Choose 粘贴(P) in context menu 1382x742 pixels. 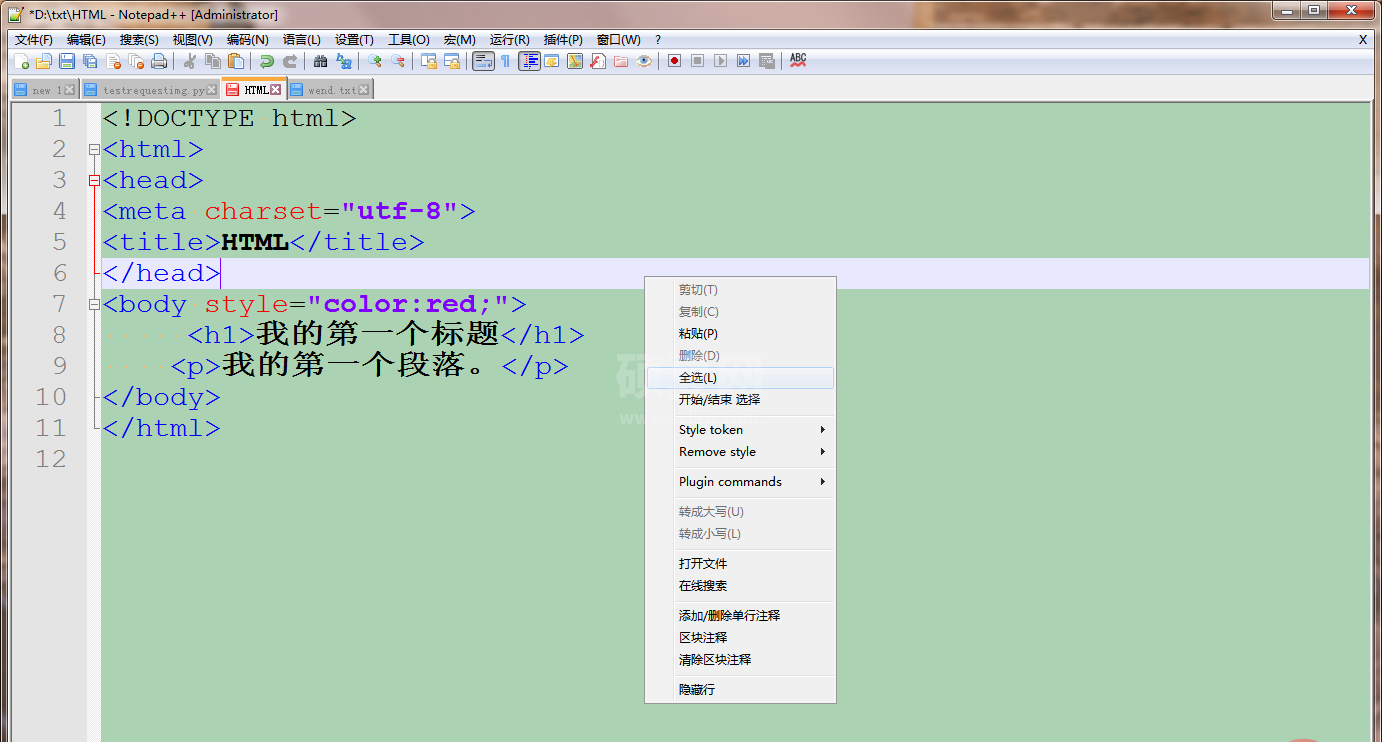tap(740, 334)
